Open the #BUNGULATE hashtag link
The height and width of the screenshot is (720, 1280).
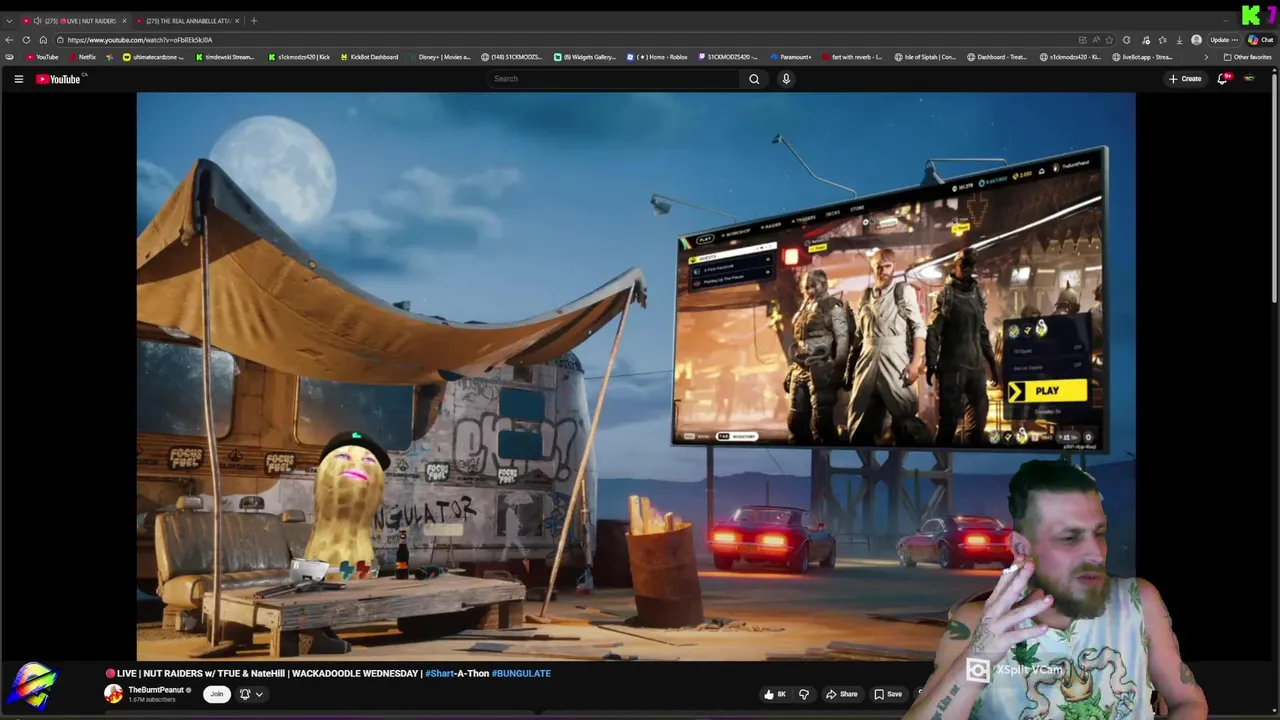click(x=521, y=674)
